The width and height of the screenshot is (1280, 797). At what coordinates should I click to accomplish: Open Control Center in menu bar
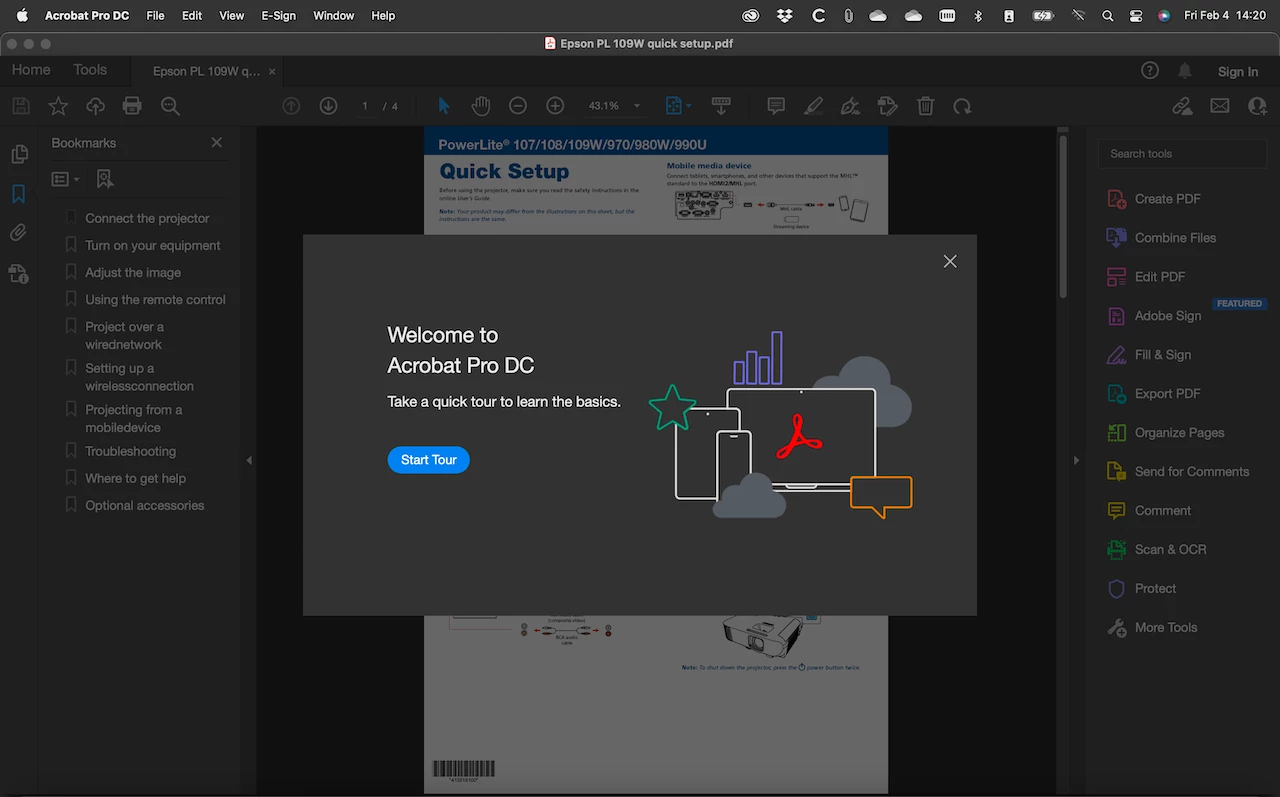[x=1135, y=16]
